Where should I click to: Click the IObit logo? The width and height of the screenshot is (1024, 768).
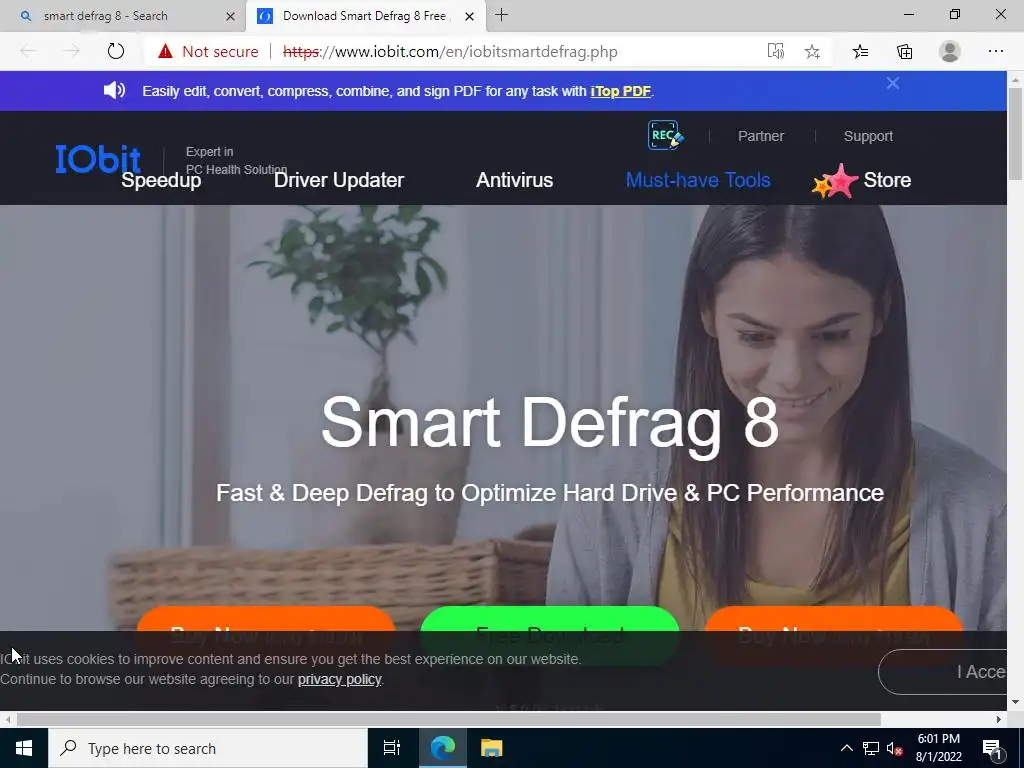(98, 159)
